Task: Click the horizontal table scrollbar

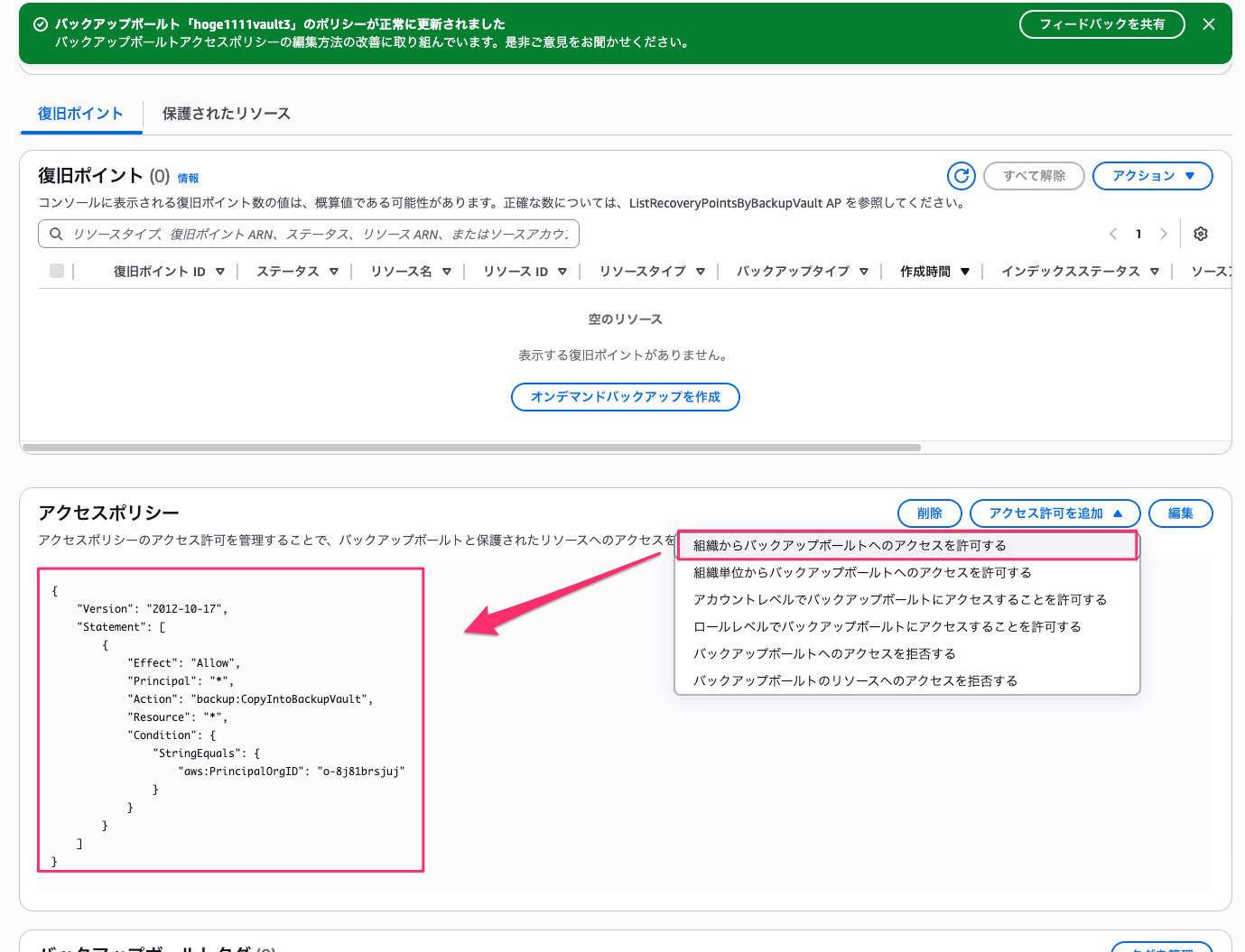Action: 471,448
